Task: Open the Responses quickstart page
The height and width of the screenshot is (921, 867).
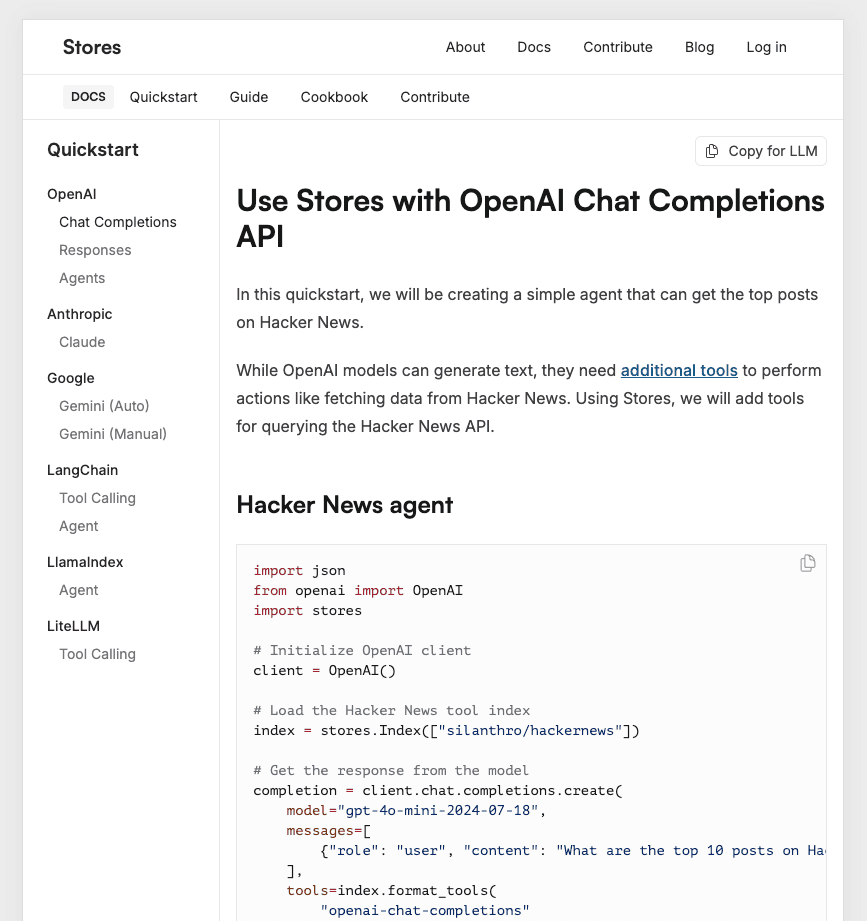Action: [x=95, y=250]
